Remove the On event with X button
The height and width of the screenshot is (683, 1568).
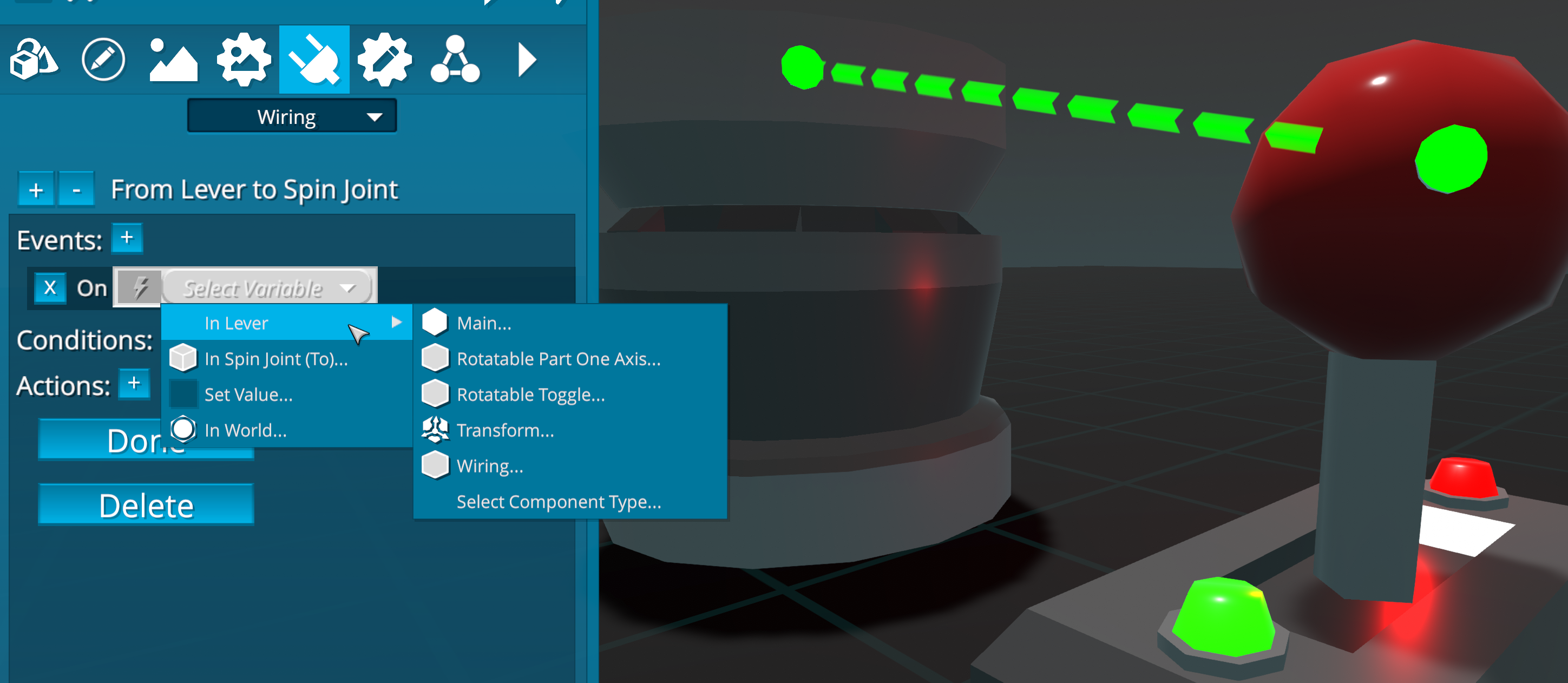(x=50, y=287)
